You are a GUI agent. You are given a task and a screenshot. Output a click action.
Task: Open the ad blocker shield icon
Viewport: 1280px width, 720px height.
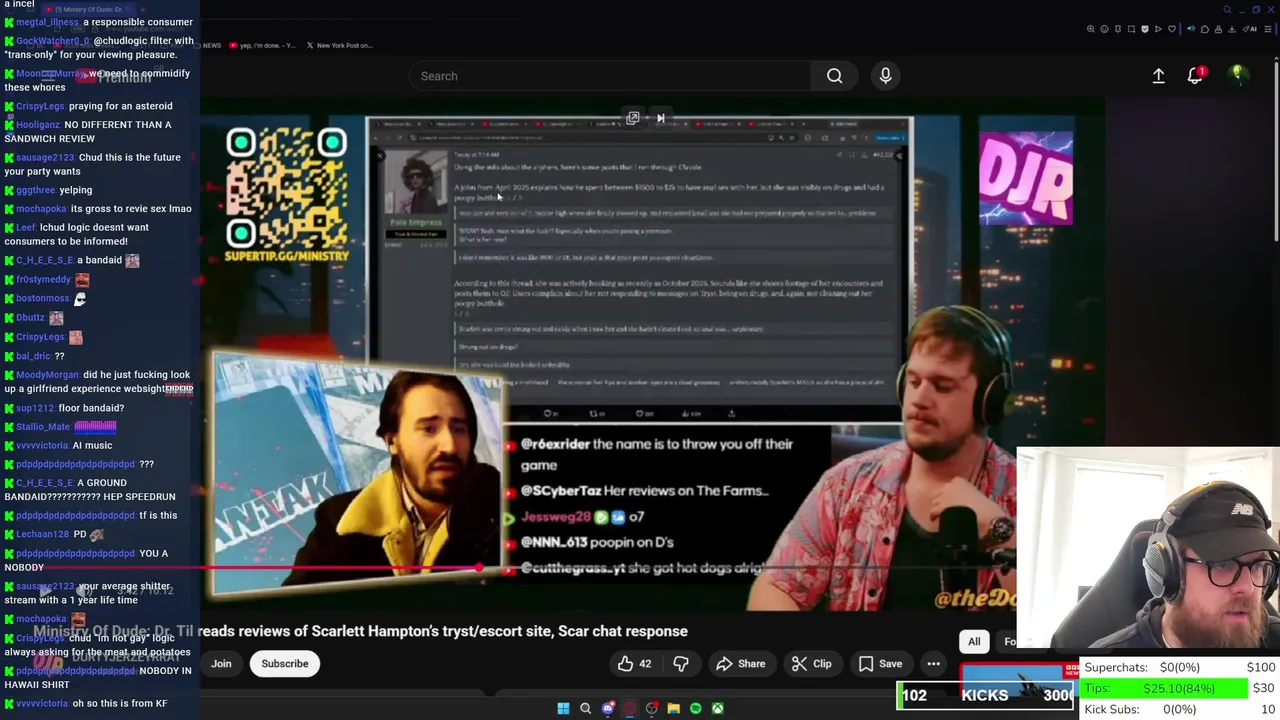1145,29
